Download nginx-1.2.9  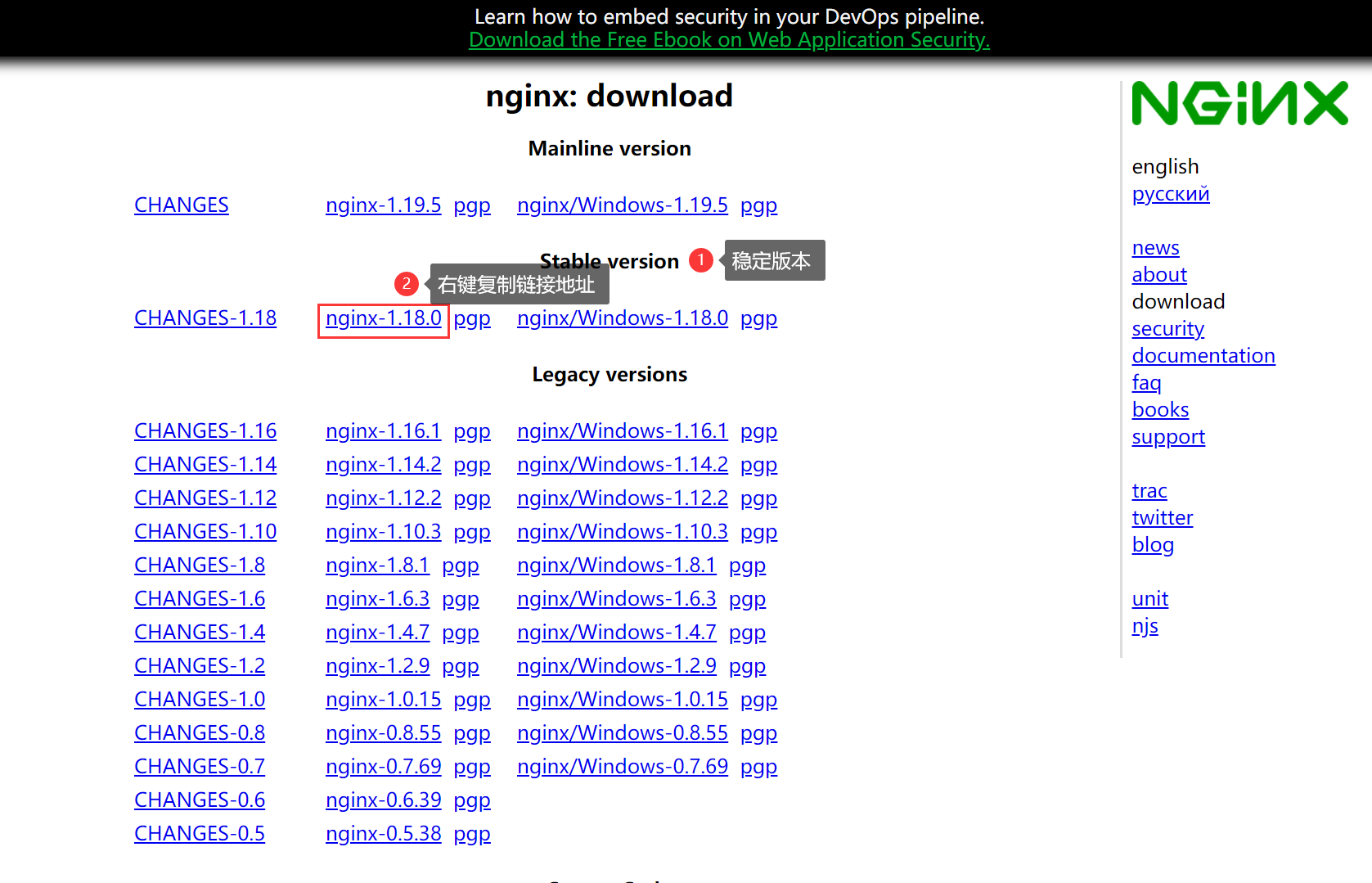(377, 665)
